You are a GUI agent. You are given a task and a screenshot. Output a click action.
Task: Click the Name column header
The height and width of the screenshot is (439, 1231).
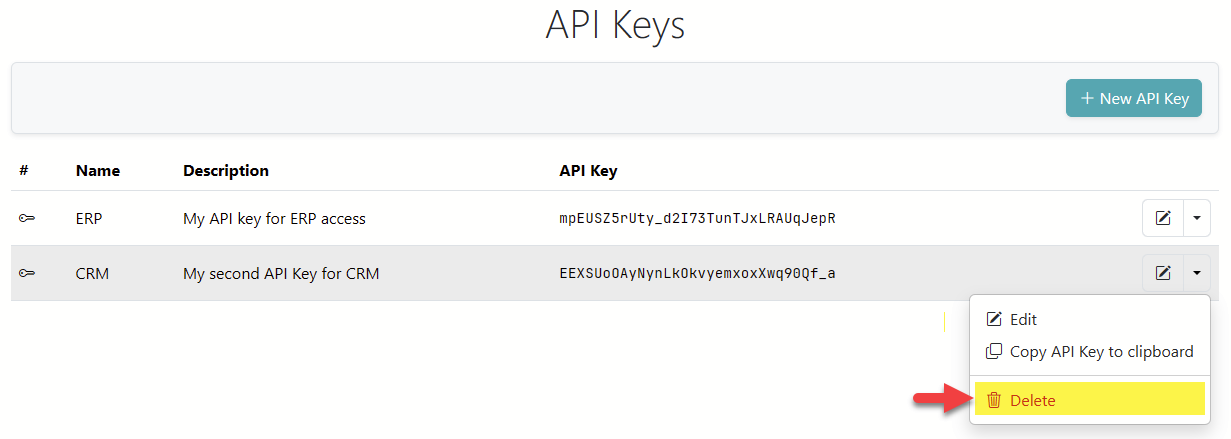(98, 171)
